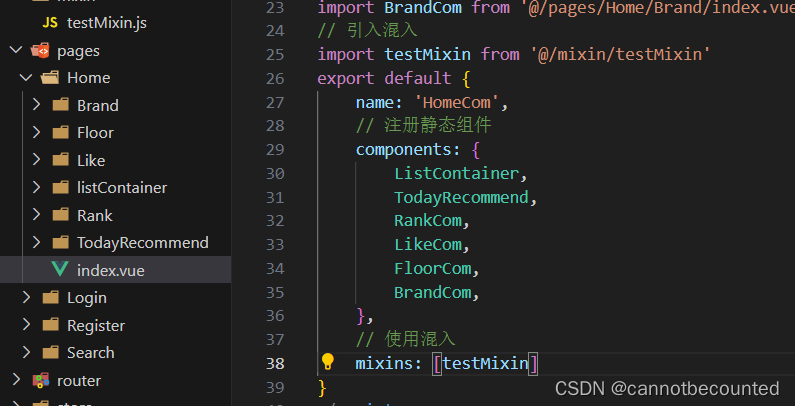The width and height of the screenshot is (795, 406).
Task: Expand the Rank folder chevron
Action: tap(36, 214)
